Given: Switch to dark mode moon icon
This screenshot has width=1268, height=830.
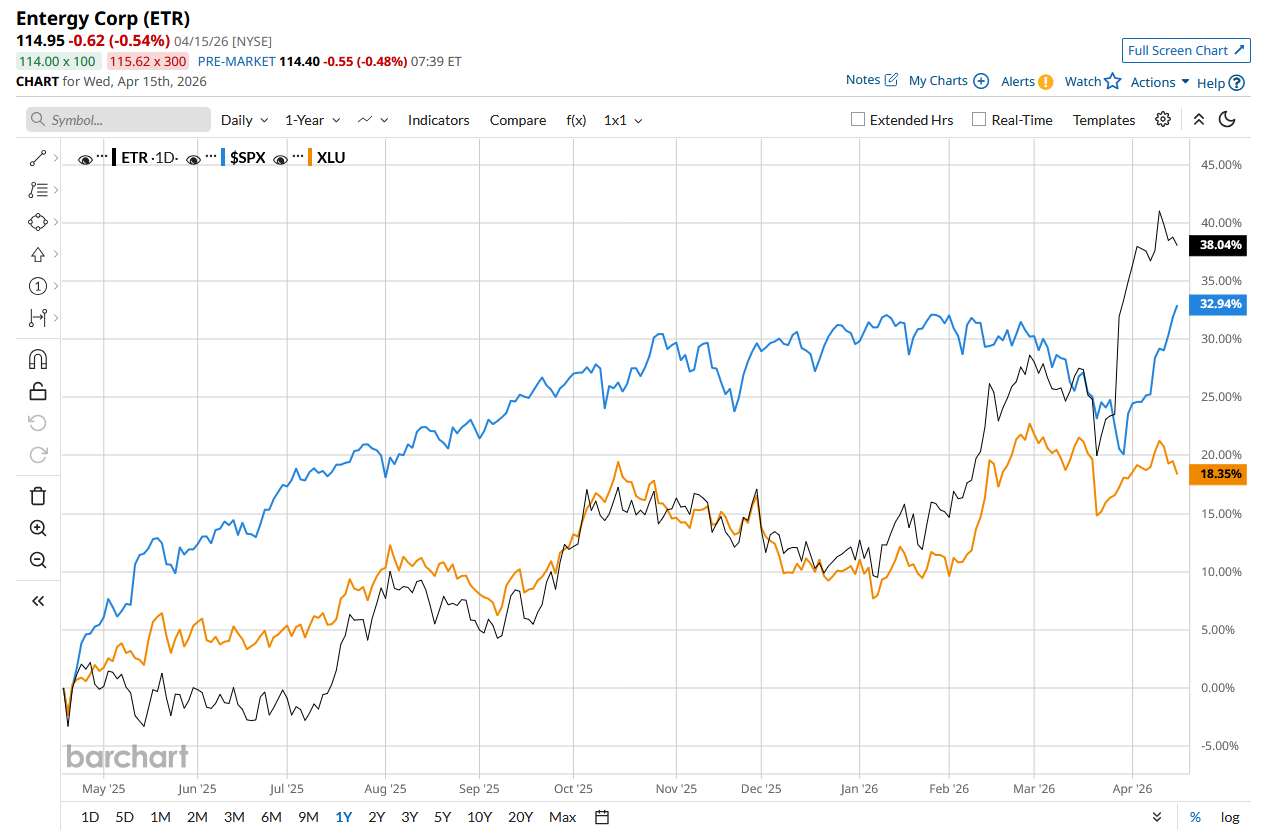Looking at the screenshot, I should coord(1228,119).
